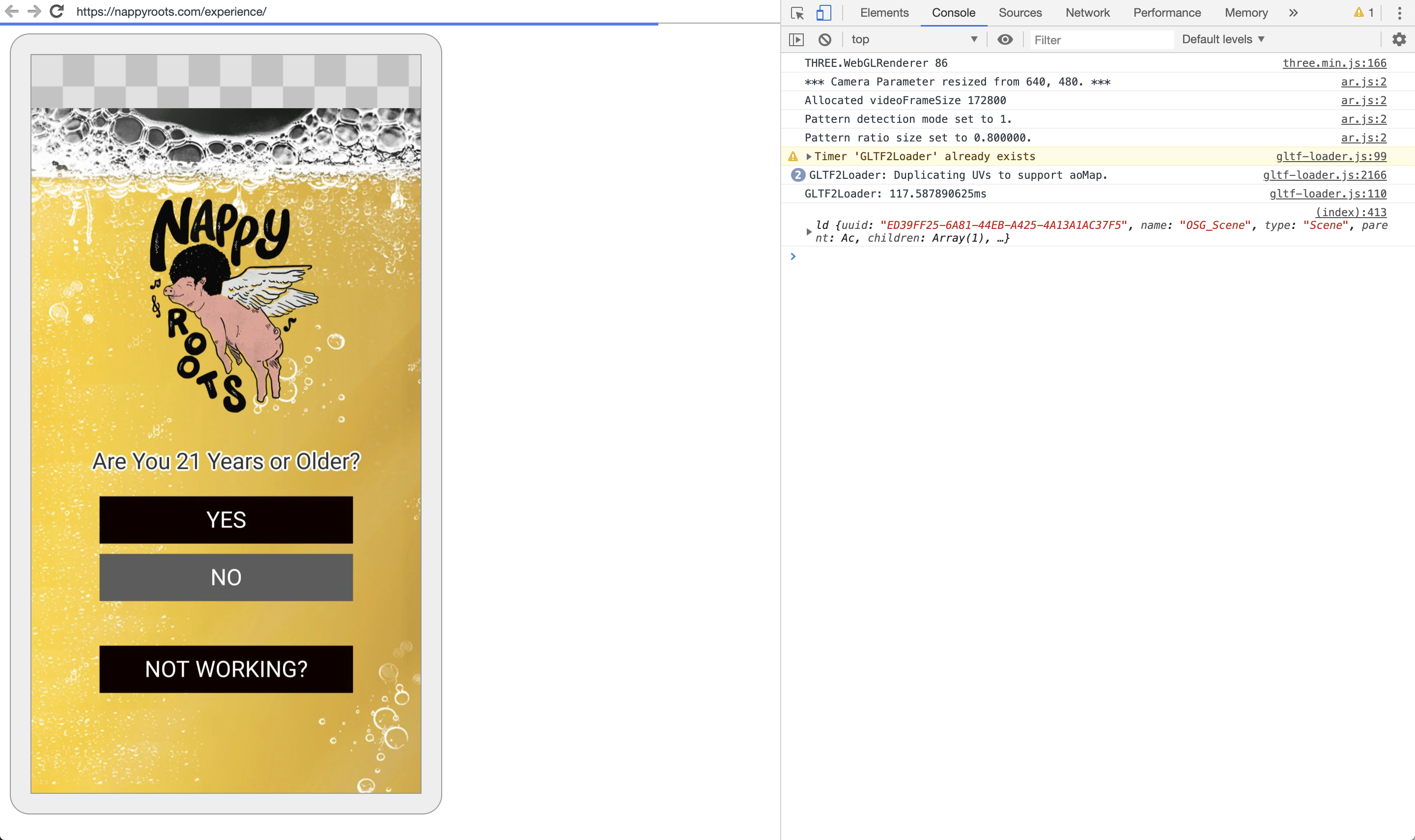
Task: Expand the Timer 'GLTF2Loader' warning message
Action: (x=809, y=156)
